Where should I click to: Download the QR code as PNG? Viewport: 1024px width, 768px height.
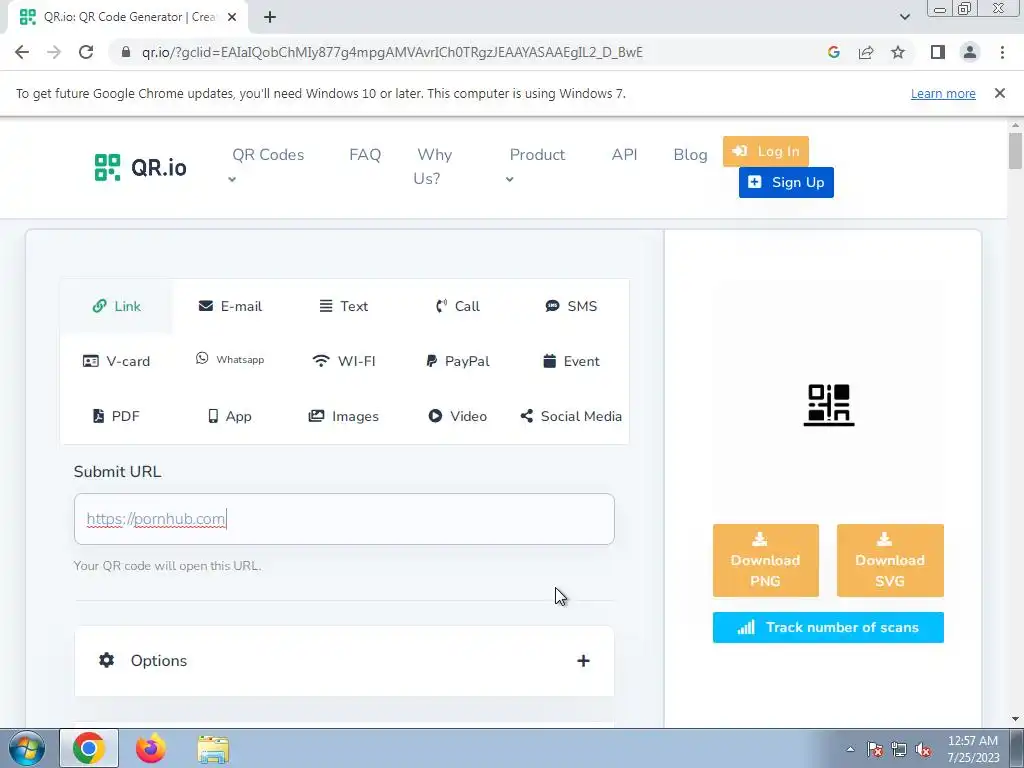pos(765,560)
